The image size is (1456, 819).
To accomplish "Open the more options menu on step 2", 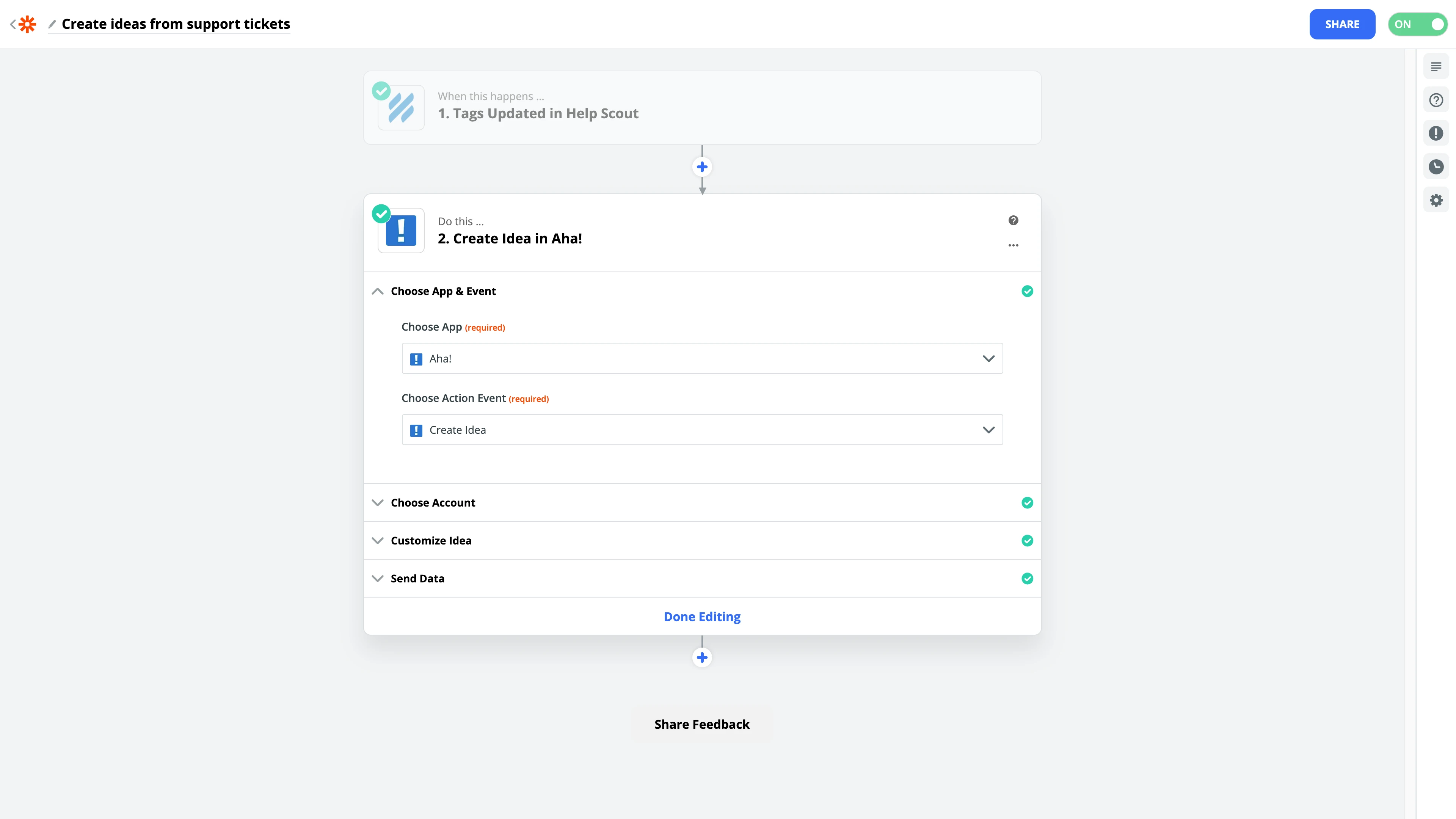I will coord(1014,245).
